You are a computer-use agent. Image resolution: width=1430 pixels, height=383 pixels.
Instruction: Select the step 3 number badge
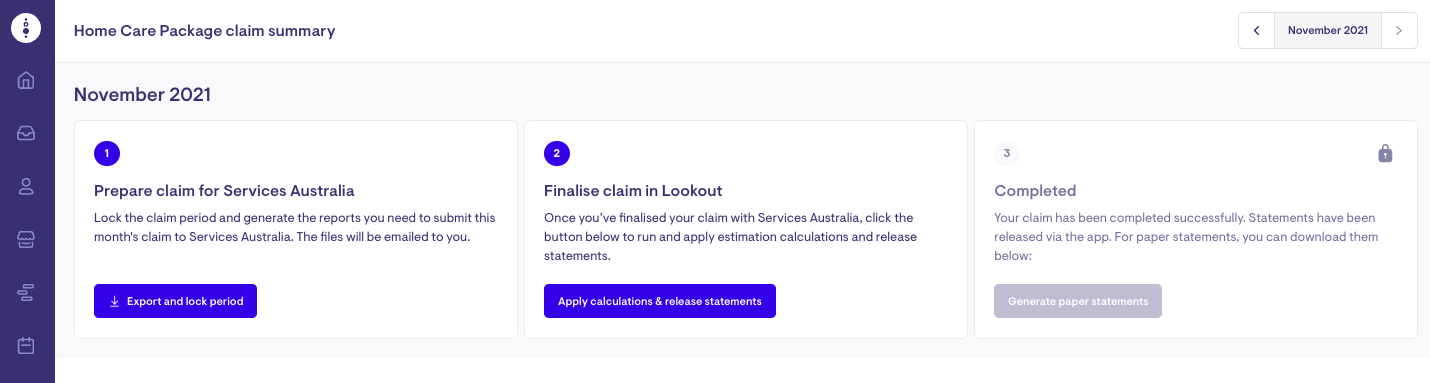click(1007, 154)
